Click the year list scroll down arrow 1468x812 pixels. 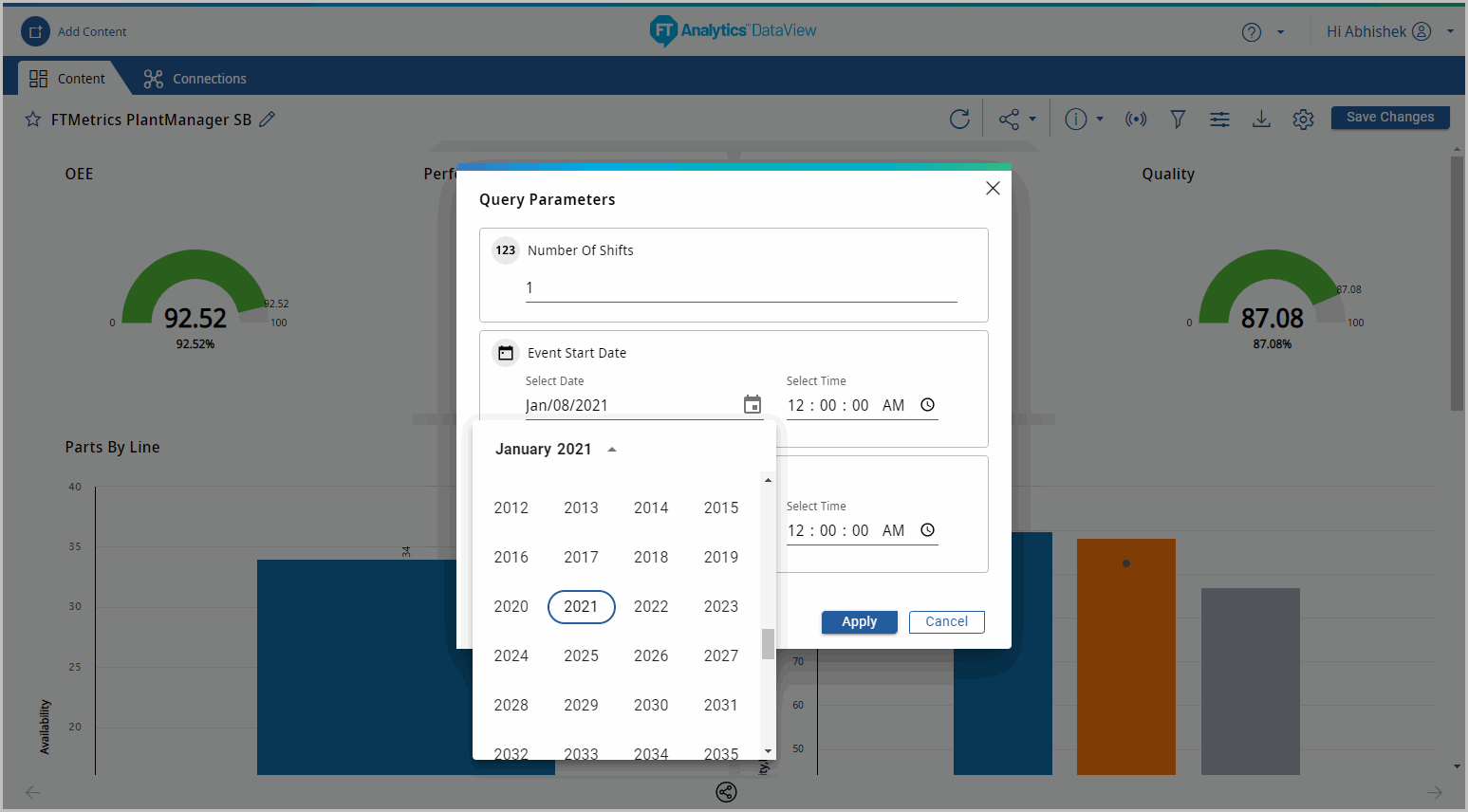click(768, 751)
